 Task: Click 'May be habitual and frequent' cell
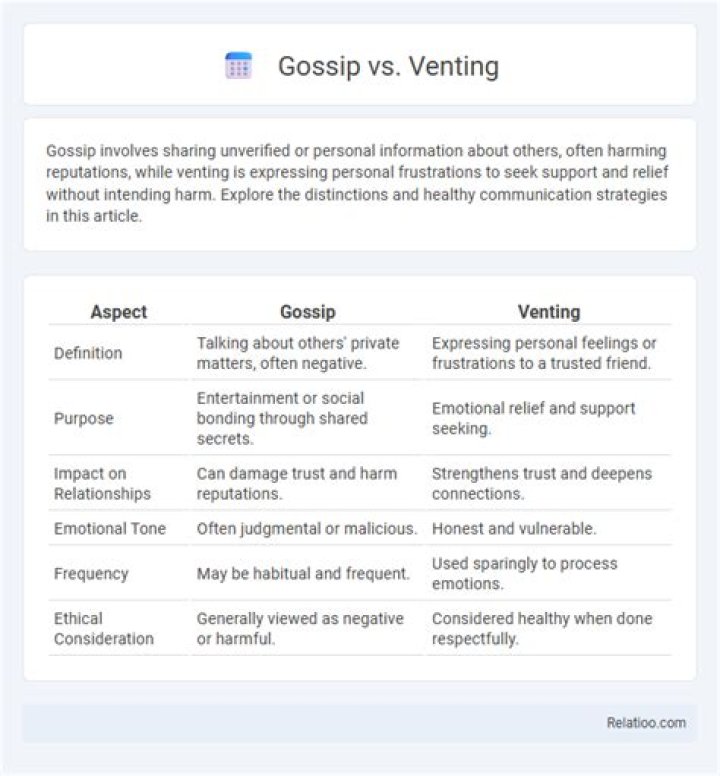click(303, 574)
